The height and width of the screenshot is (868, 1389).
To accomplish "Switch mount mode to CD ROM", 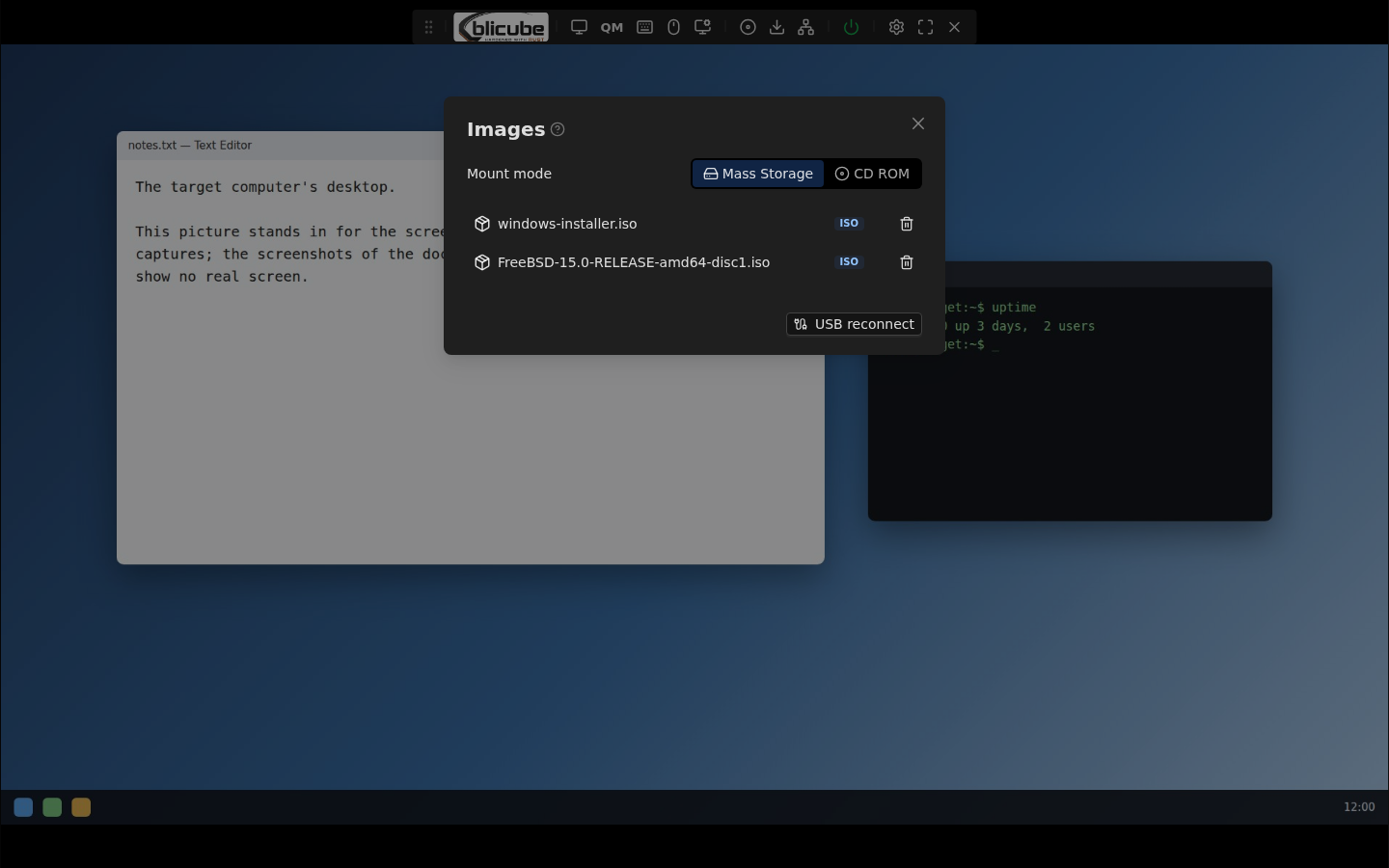I will (x=872, y=174).
